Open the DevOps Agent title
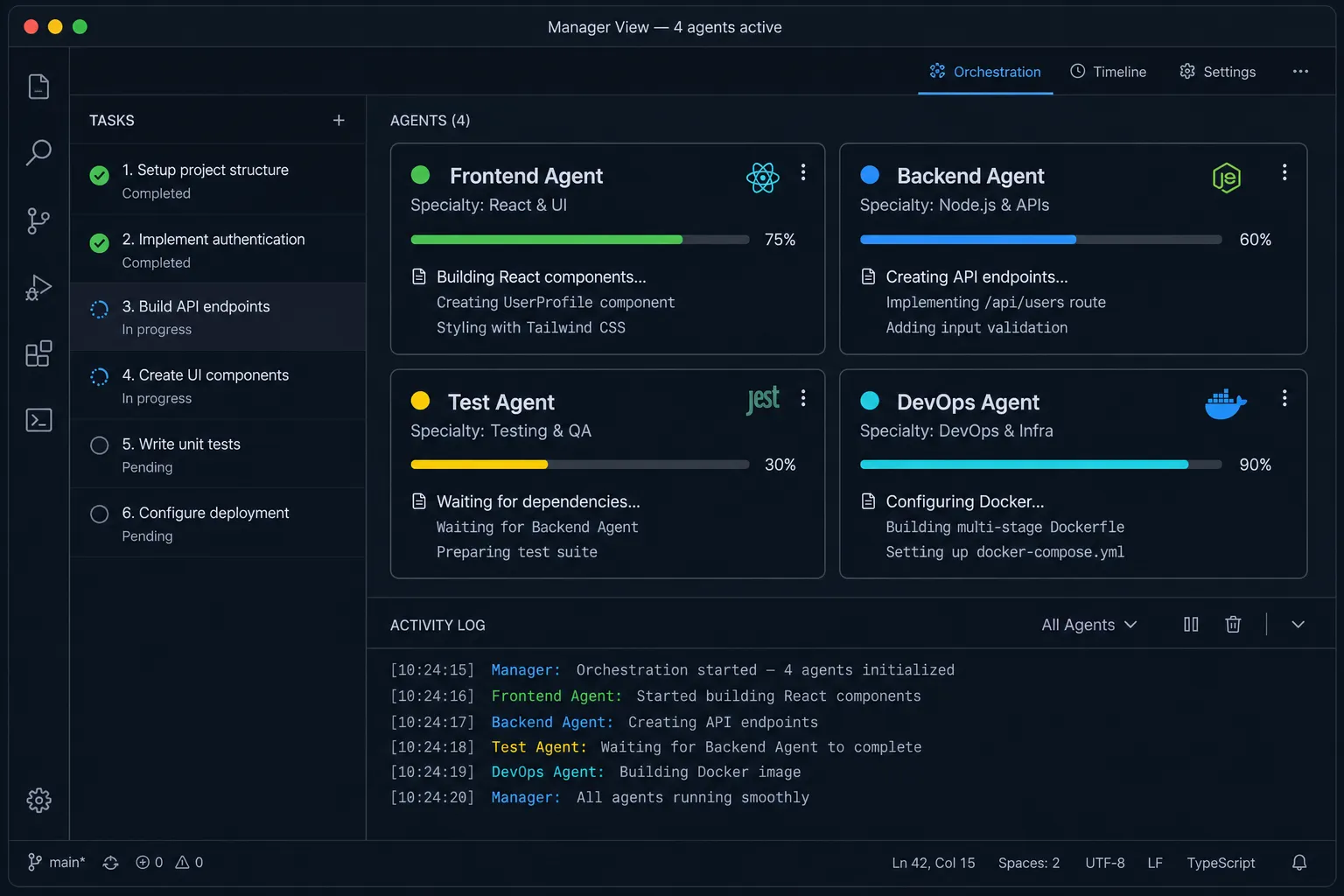 point(968,402)
